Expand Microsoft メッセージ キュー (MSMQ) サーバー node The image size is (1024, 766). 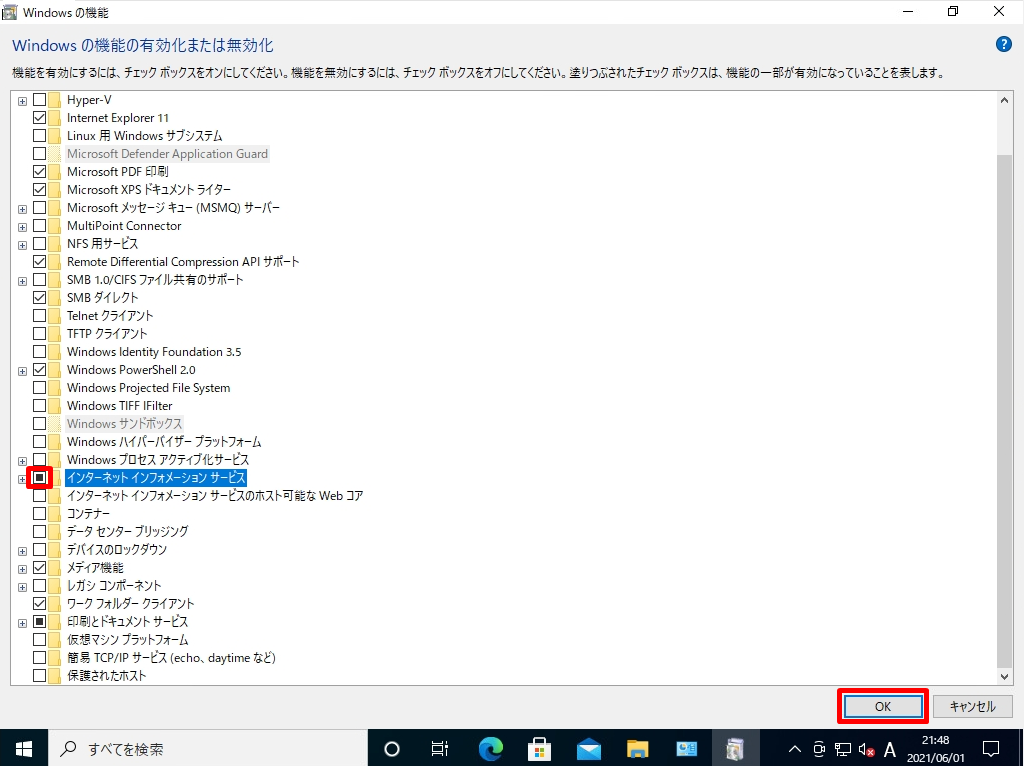(x=22, y=209)
